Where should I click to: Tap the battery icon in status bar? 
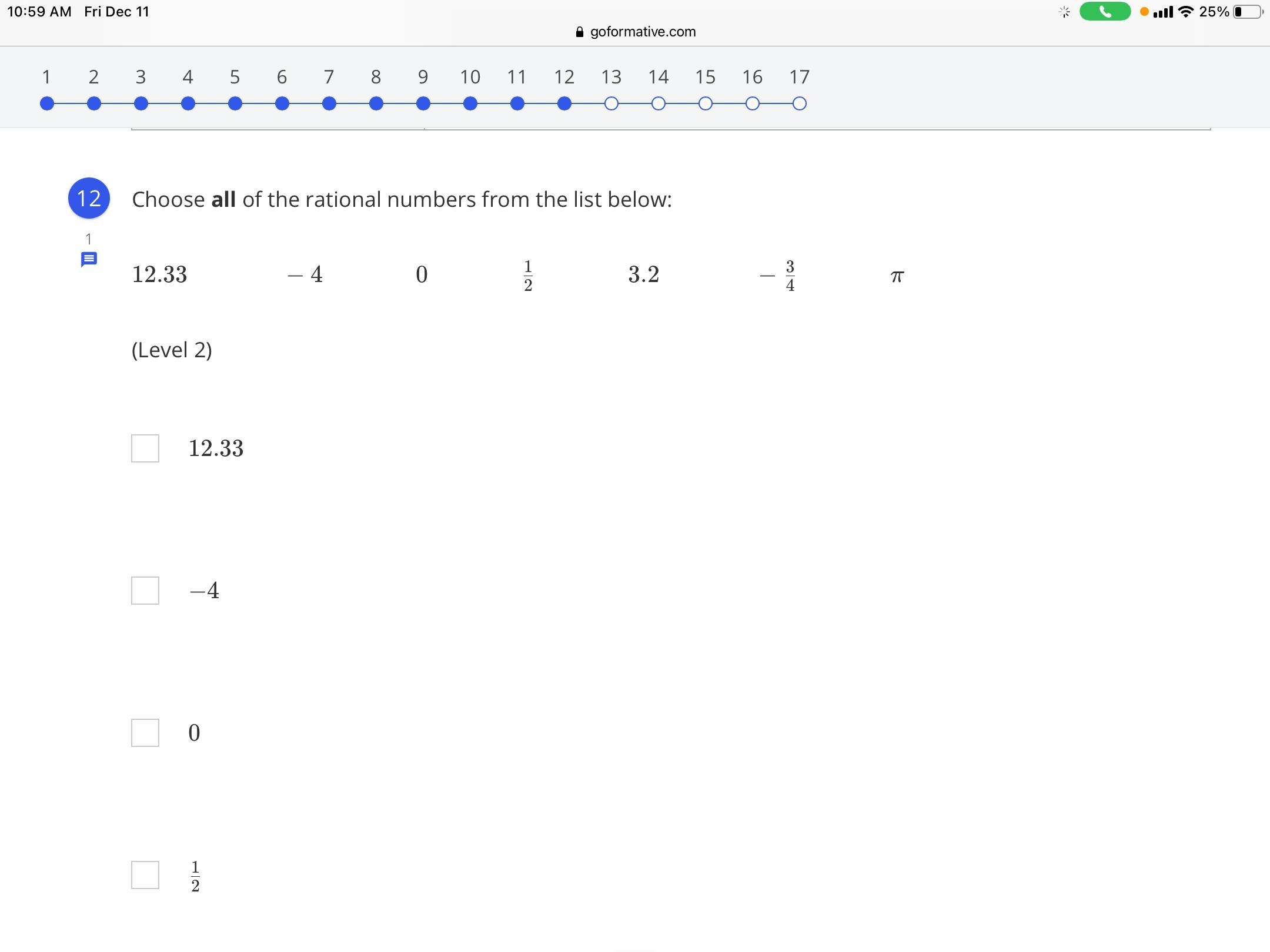pos(1248,12)
